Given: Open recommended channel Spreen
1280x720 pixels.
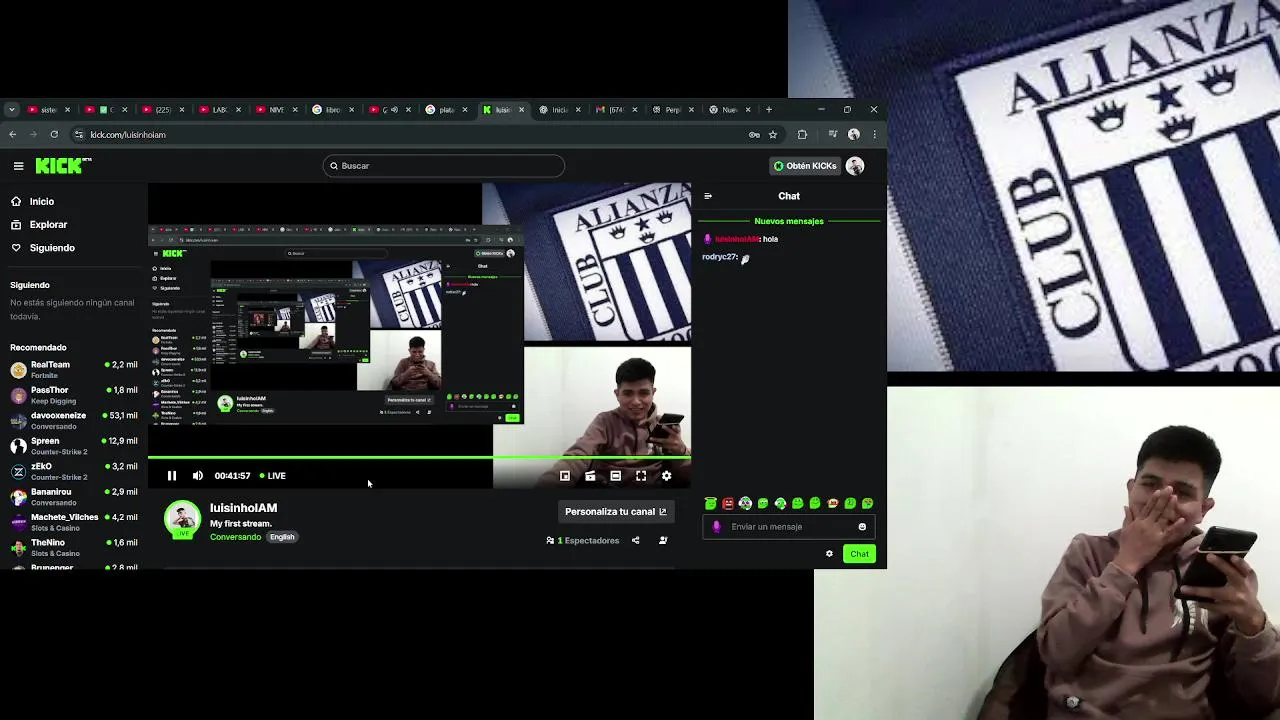Looking at the screenshot, I should pyautogui.click(x=74, y=446).
